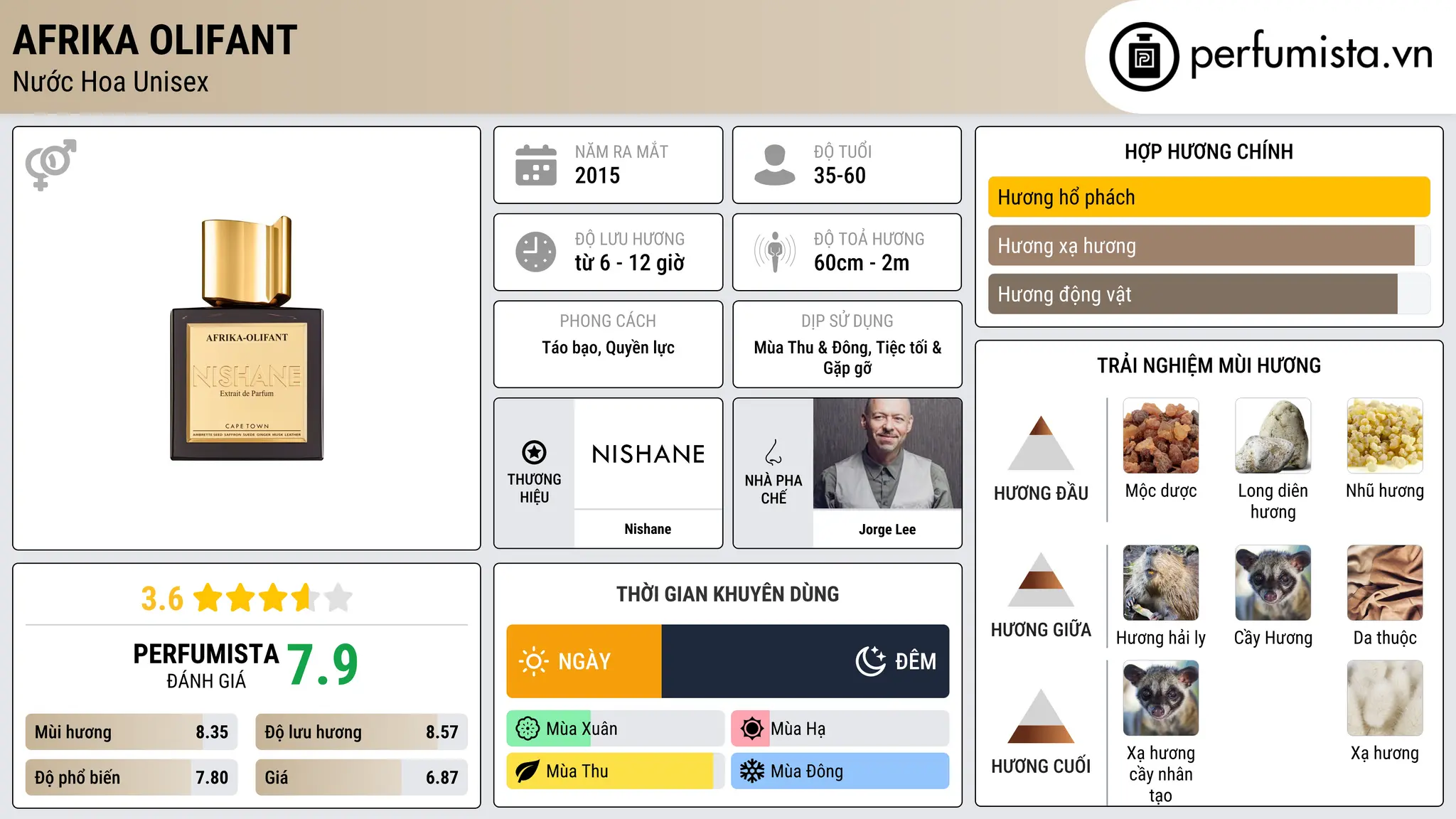1456x819 pixels.
Task: Click the HỢP HƯƠNG CHÍNH heading
Action: [1209, 151]
